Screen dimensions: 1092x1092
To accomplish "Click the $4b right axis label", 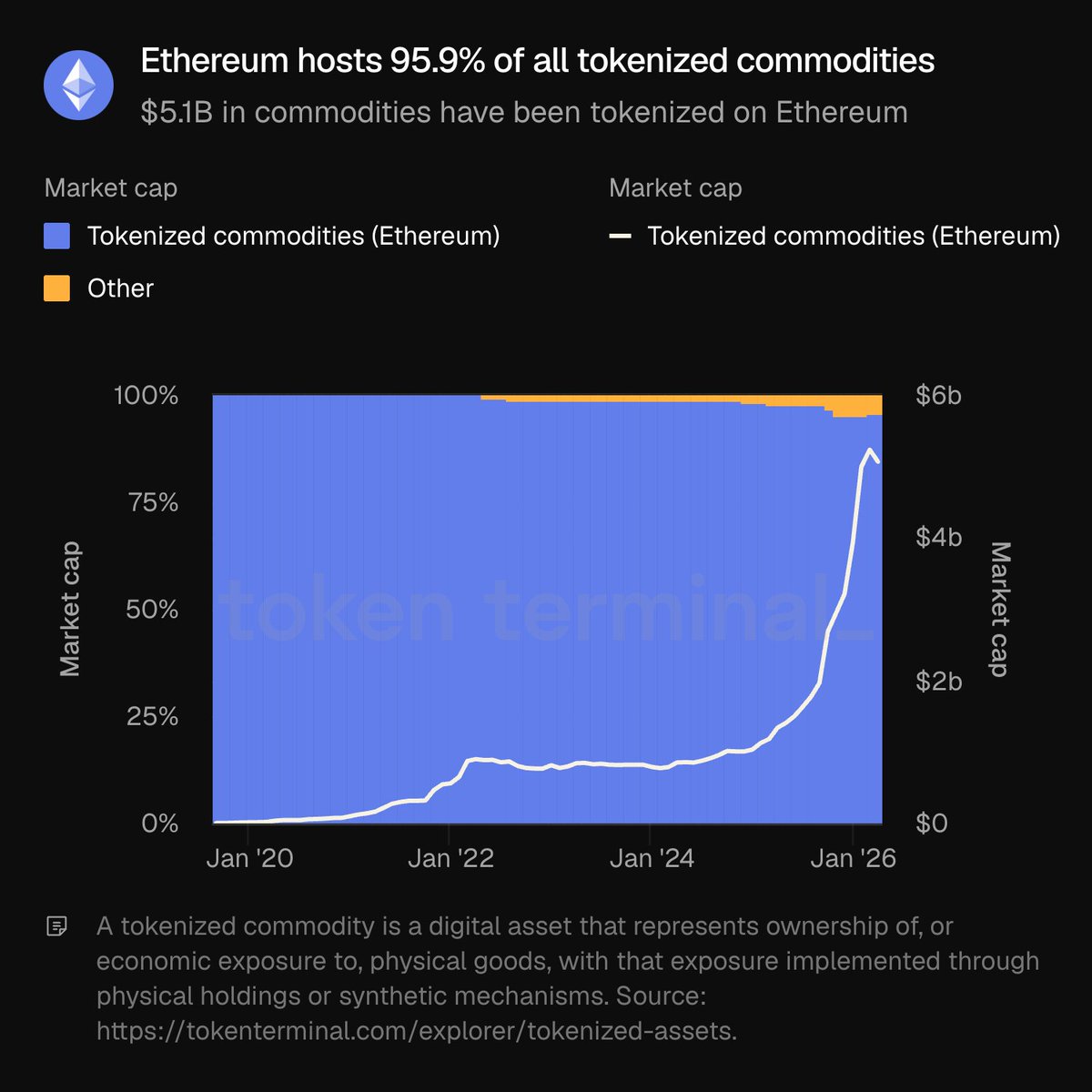I will 938,538.
